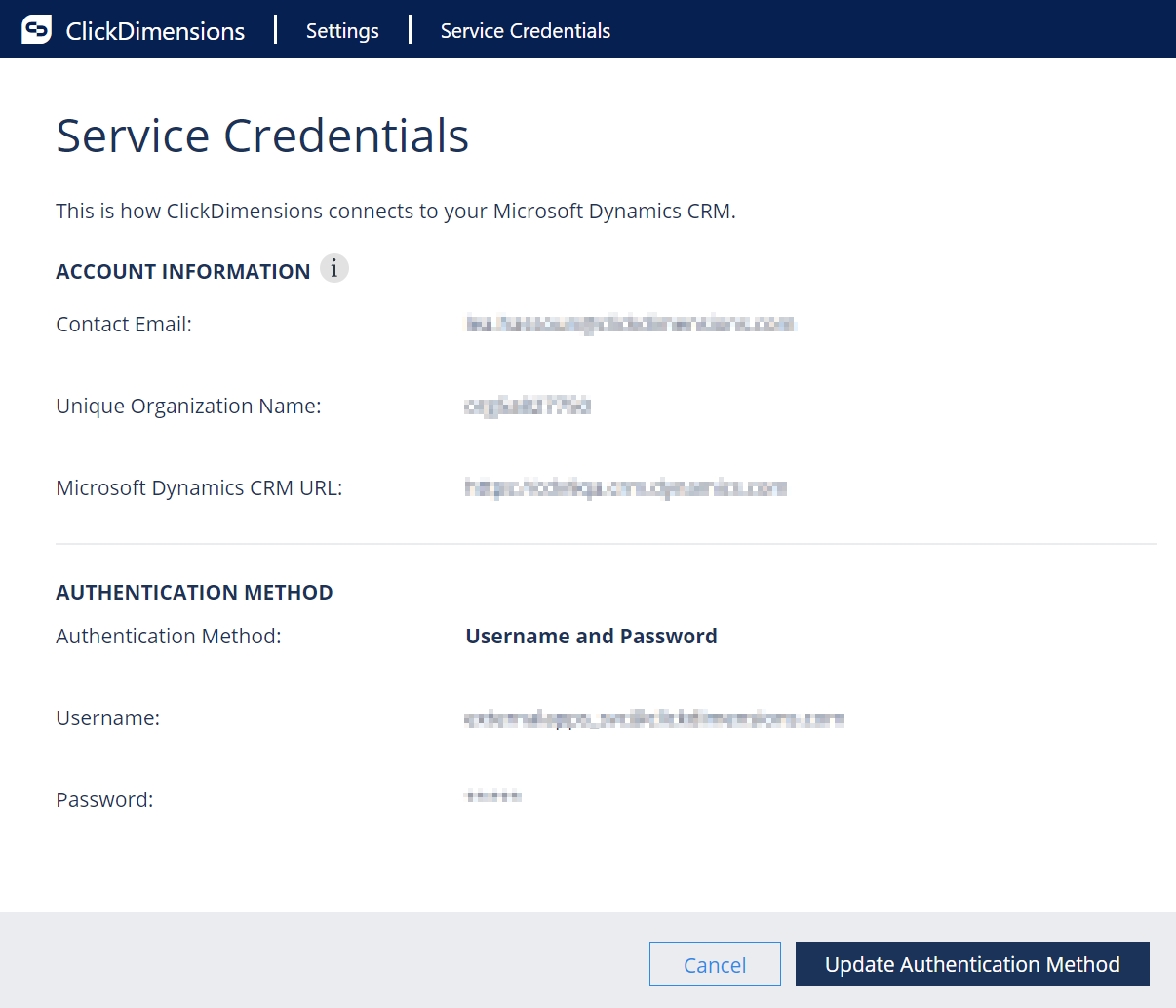Open the Account Information info tooltip
1176x1008 pixels.
point(334,267)
